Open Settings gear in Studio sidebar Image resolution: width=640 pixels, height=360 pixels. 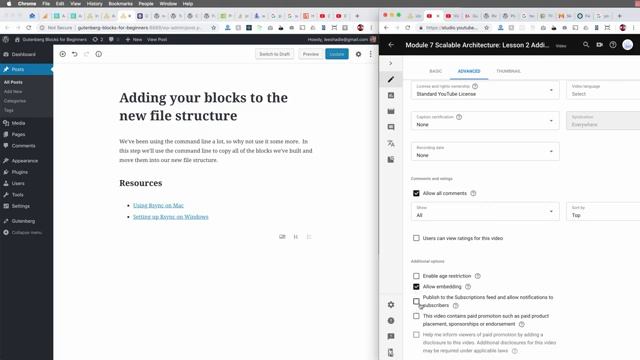click(391, 304)
